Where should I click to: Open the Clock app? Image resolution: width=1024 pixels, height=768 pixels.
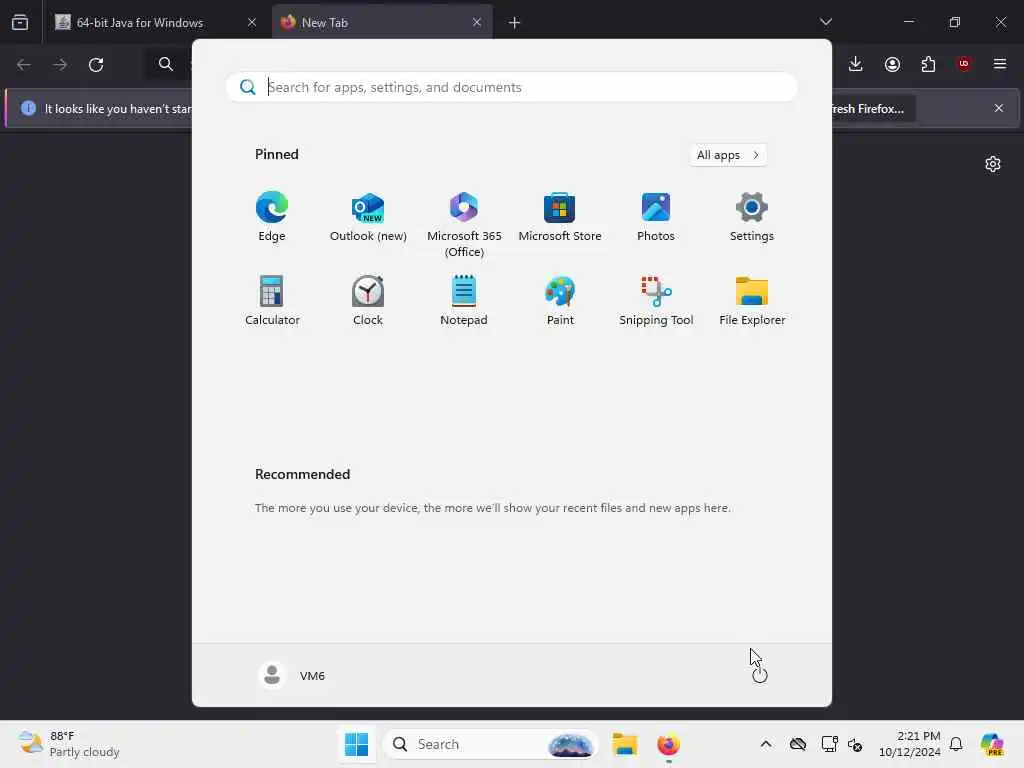click(368, 301)
